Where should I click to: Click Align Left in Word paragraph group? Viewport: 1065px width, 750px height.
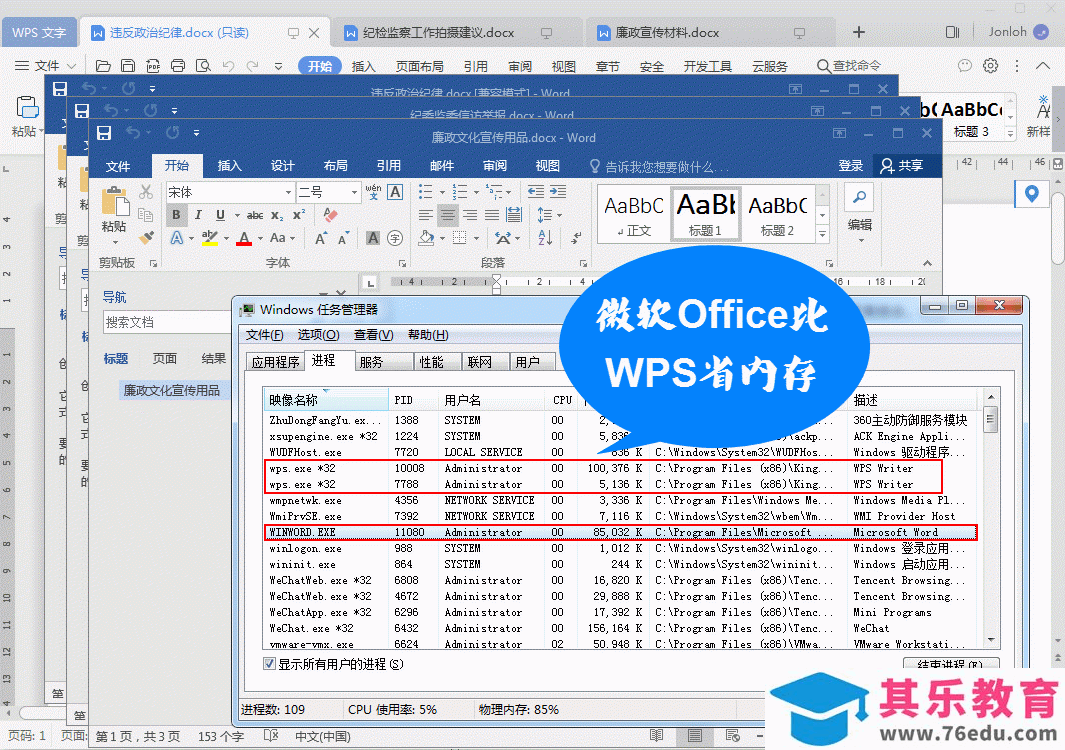(425, 215)
